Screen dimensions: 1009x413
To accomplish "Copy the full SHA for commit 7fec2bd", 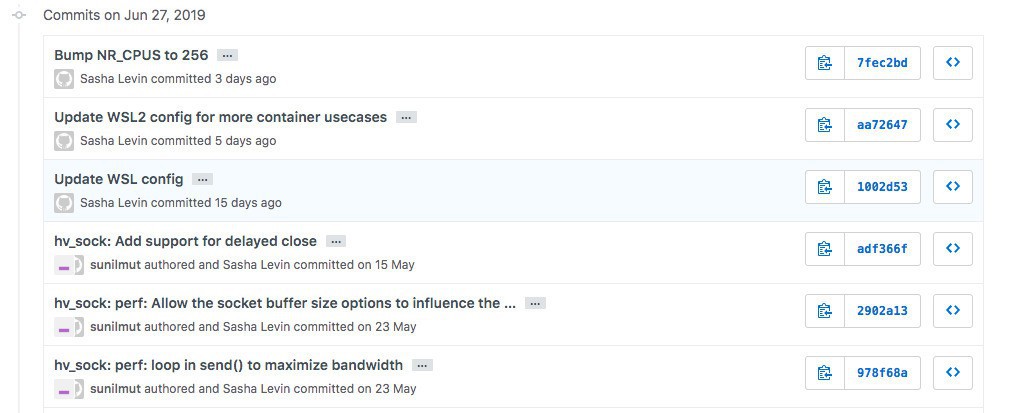I will tap(825, 63).
